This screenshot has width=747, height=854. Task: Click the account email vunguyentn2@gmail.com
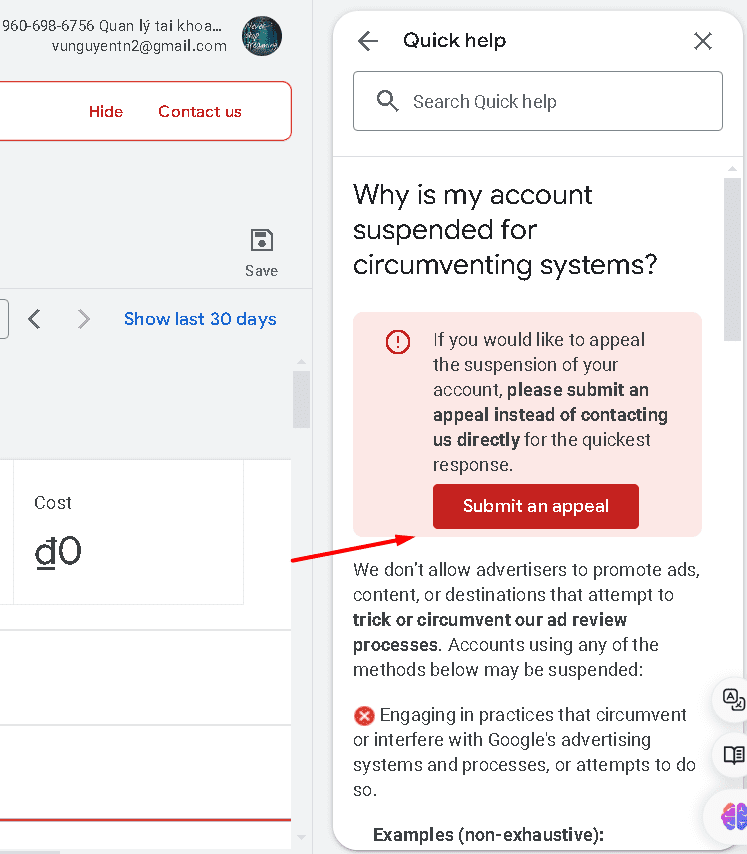139,46
